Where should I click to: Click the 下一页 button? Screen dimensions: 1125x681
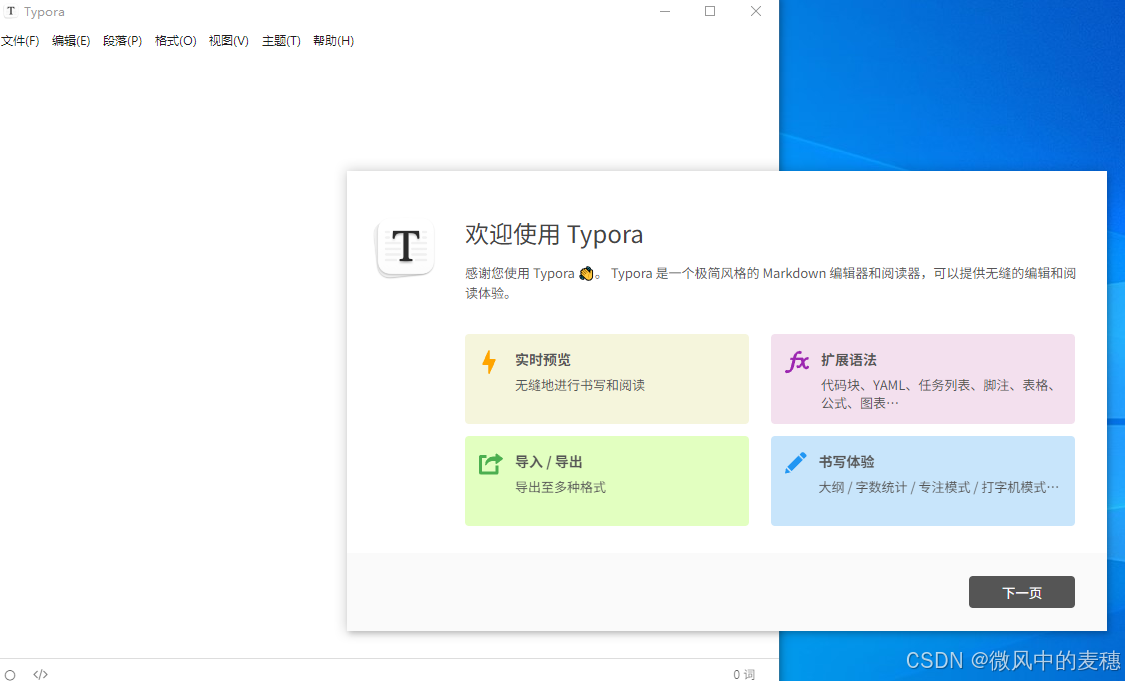(x=1022, y=592)
